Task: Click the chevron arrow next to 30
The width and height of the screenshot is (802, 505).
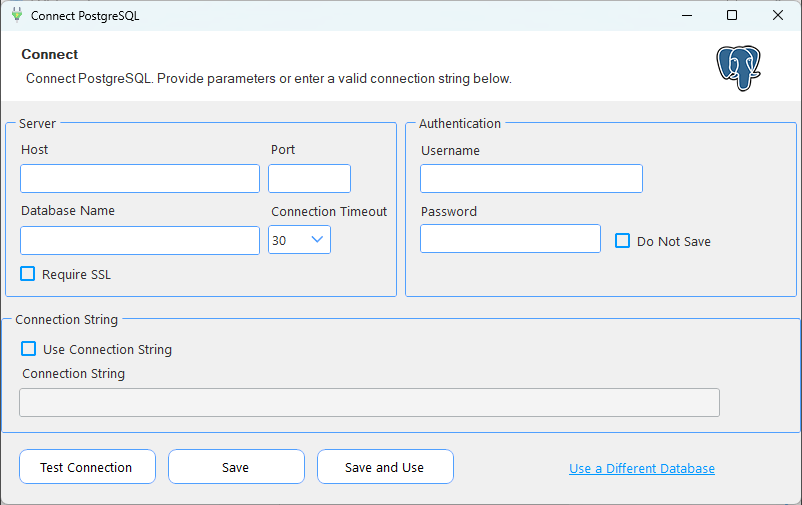Action: click(x=317, y=239)
